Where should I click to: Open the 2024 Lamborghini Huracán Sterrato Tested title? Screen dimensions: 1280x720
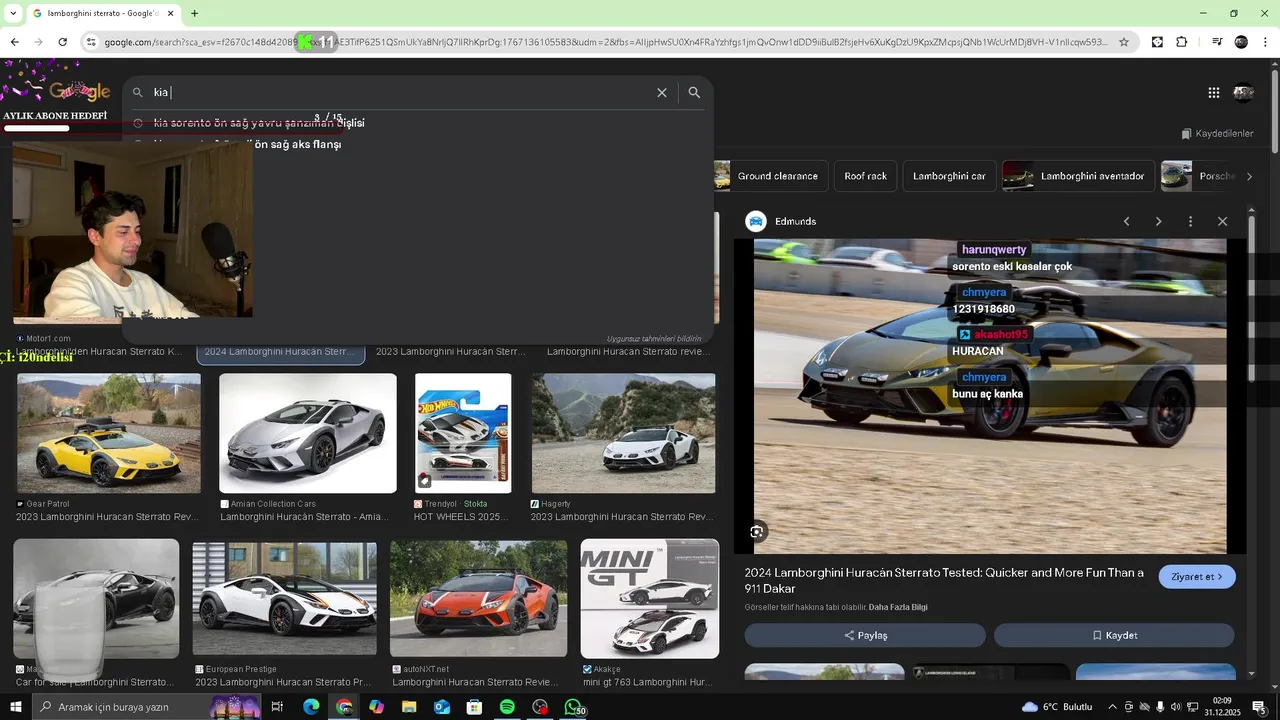pos(944,580)
